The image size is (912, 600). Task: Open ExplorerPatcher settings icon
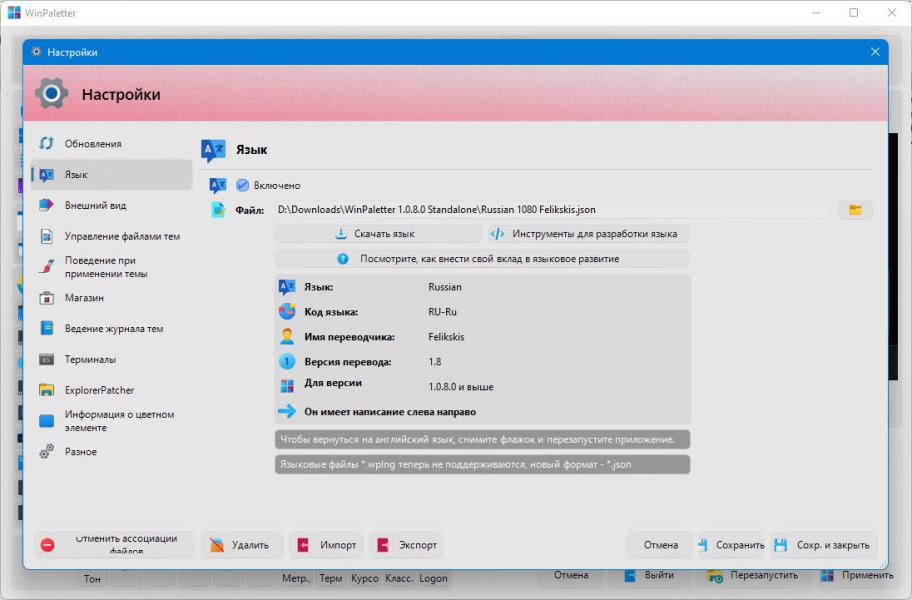point(47,390)
